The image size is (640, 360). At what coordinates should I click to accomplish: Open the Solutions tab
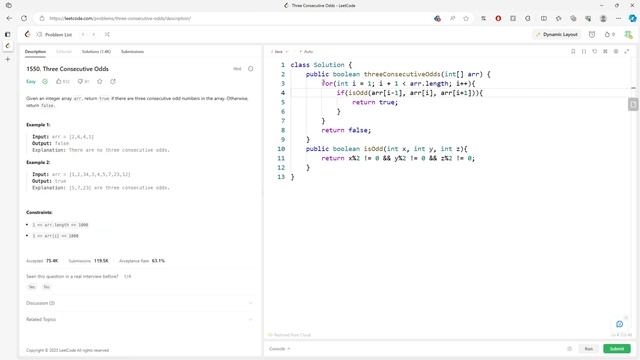pos(96,51)
